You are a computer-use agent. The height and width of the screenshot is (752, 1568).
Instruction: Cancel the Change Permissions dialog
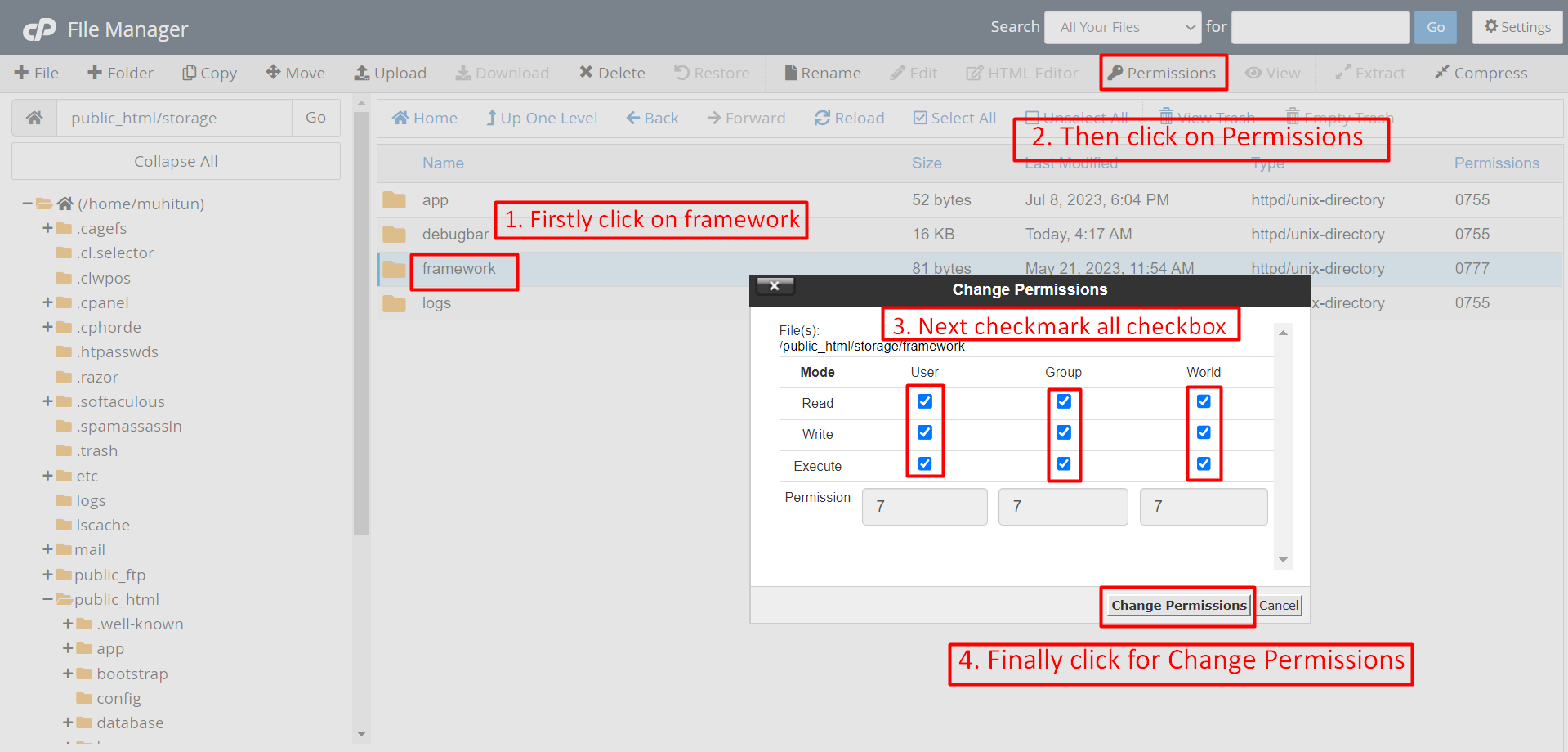(x=1278, y=606)
